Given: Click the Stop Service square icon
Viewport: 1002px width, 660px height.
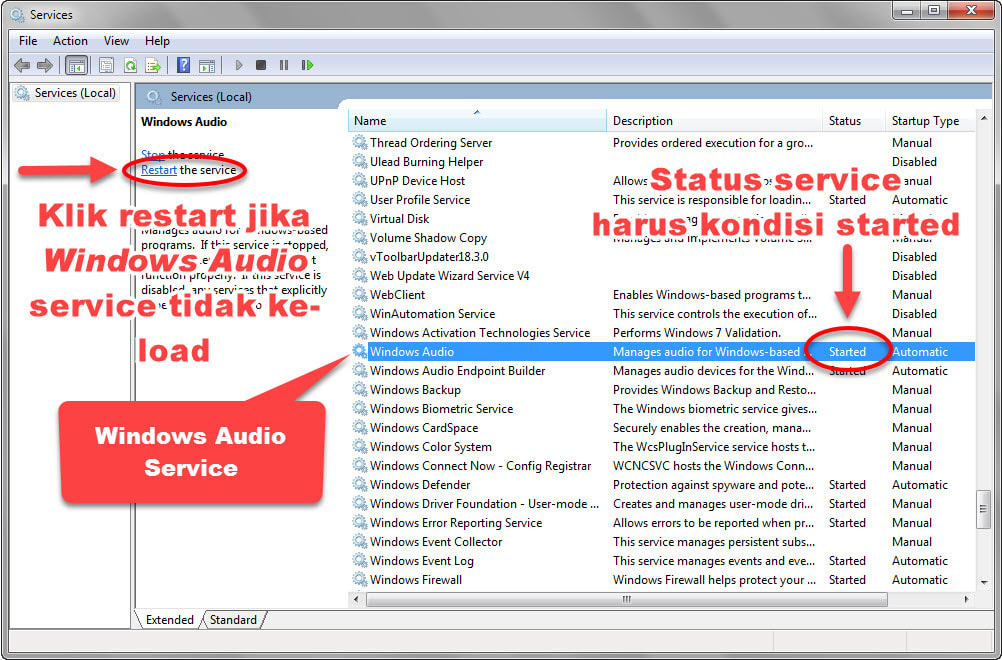Looking at the screenshot, I should [x=261, y=65].
